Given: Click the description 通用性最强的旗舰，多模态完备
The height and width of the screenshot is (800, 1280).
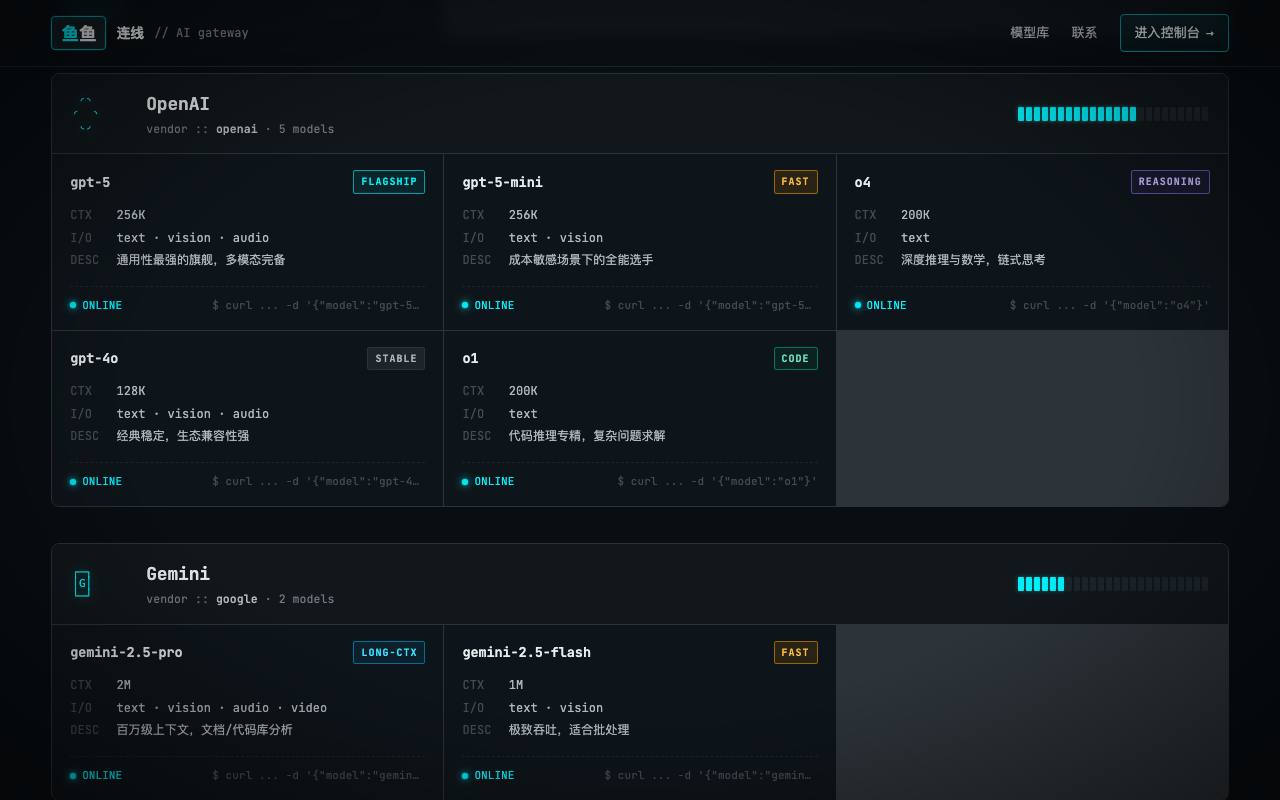Looking at the screenshot, I should click(x=201, y=260).
